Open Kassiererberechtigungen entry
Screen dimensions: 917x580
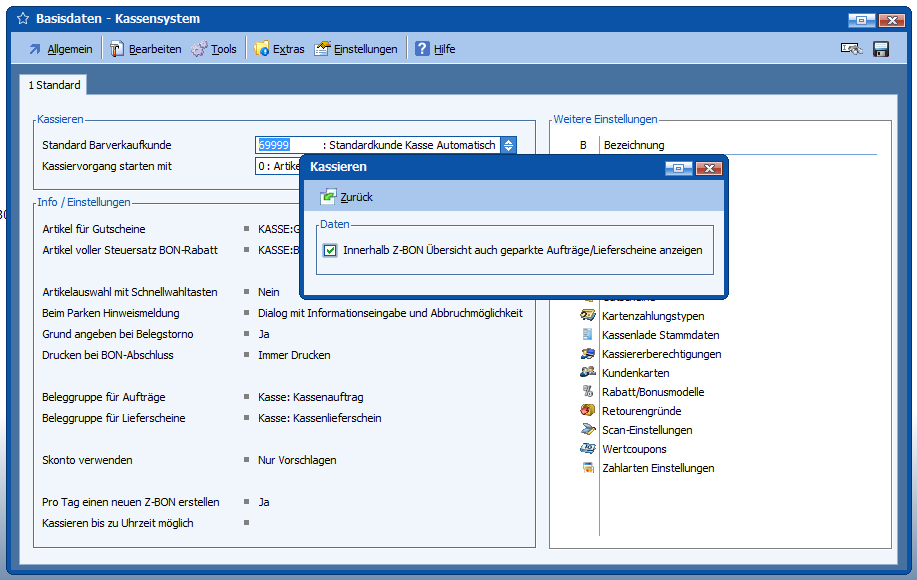point(661,354)
